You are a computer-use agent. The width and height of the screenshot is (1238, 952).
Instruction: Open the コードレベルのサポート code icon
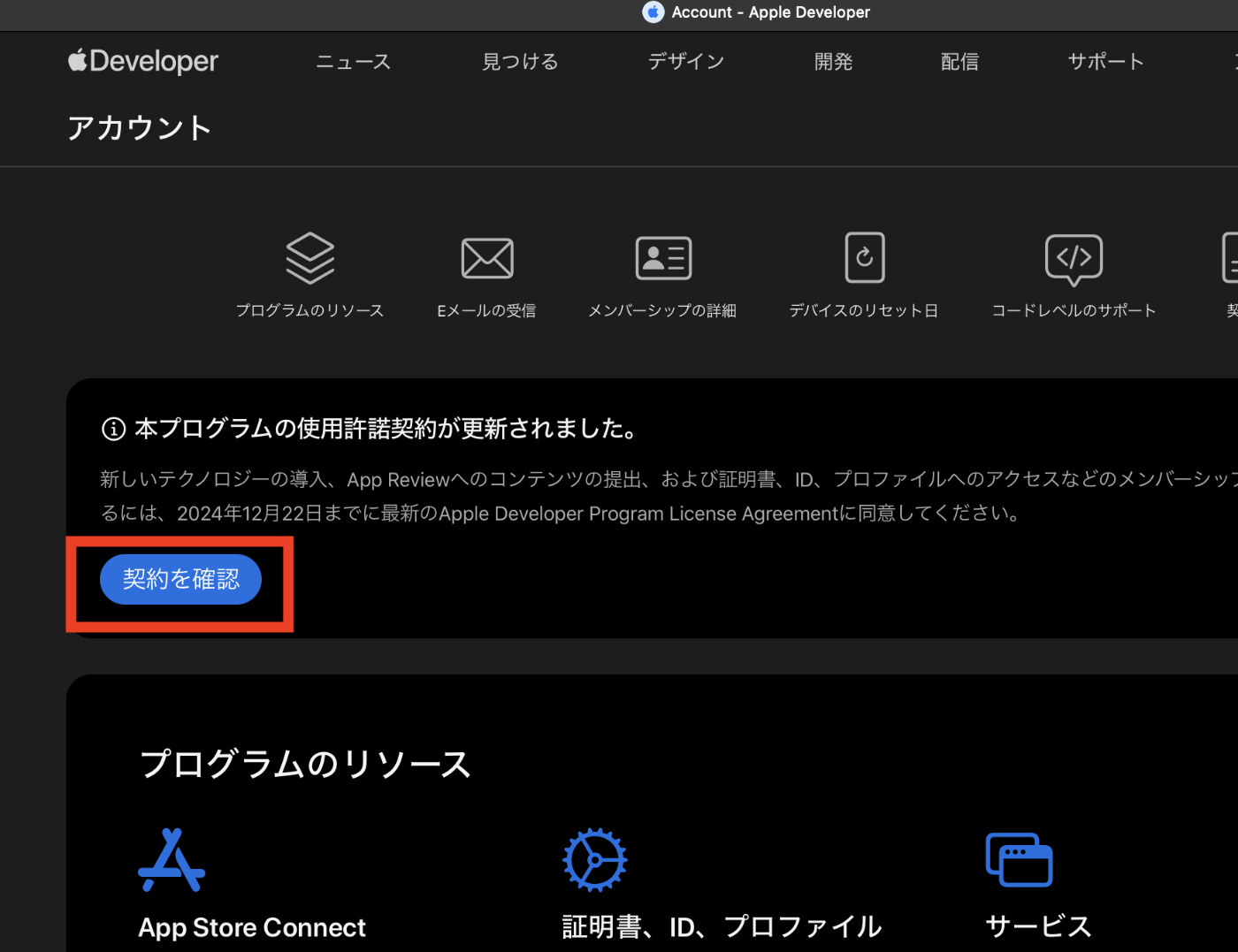pyautogui.click(x=1074, y=260)
